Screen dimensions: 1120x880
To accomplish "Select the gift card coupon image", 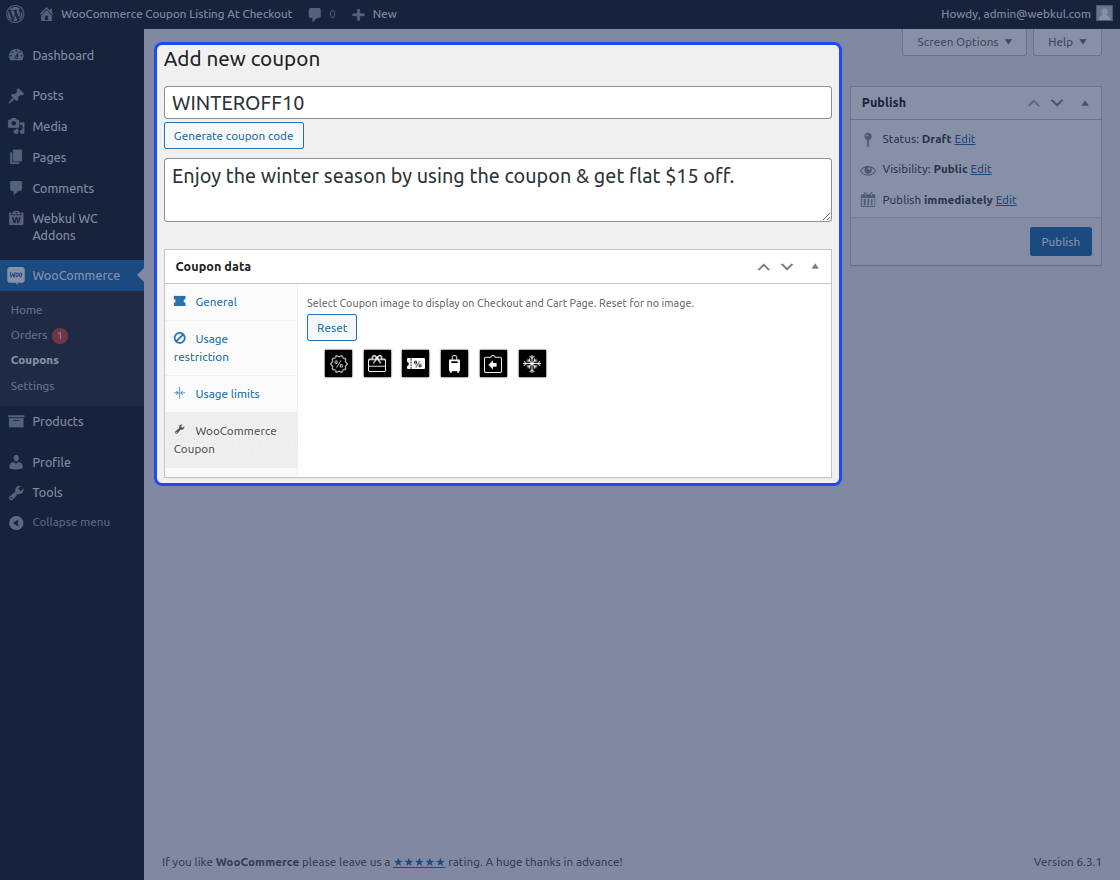I will pyautogui.click(x=377, y=364).
